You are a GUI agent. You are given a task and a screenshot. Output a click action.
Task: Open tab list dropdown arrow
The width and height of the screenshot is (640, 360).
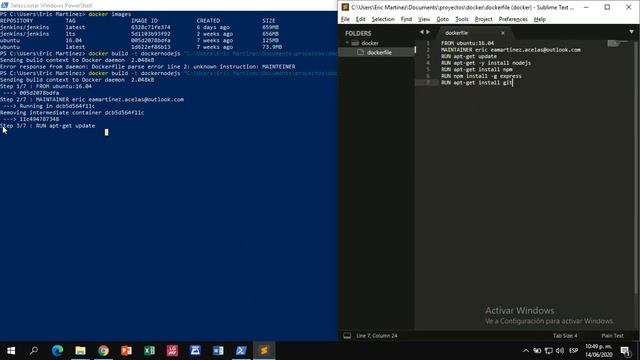coord(631,32)
